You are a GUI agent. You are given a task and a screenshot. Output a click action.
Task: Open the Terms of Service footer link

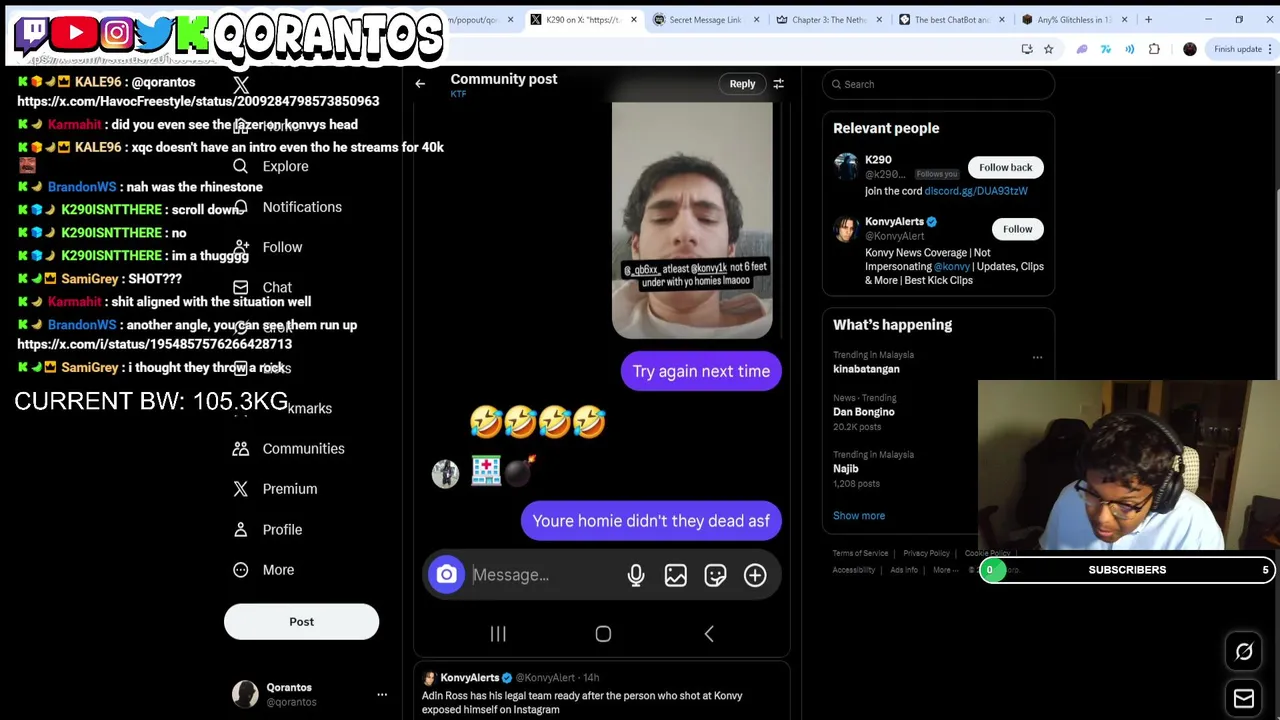point(860,553)
